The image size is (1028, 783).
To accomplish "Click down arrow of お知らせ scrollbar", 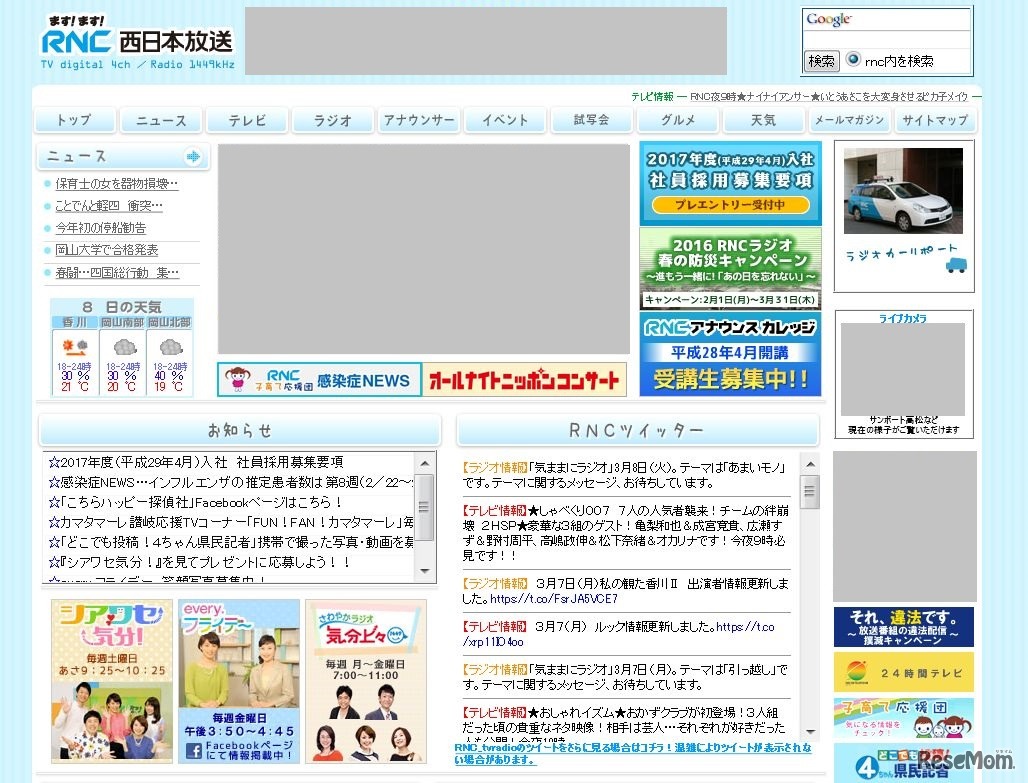I will coord(425,571).
